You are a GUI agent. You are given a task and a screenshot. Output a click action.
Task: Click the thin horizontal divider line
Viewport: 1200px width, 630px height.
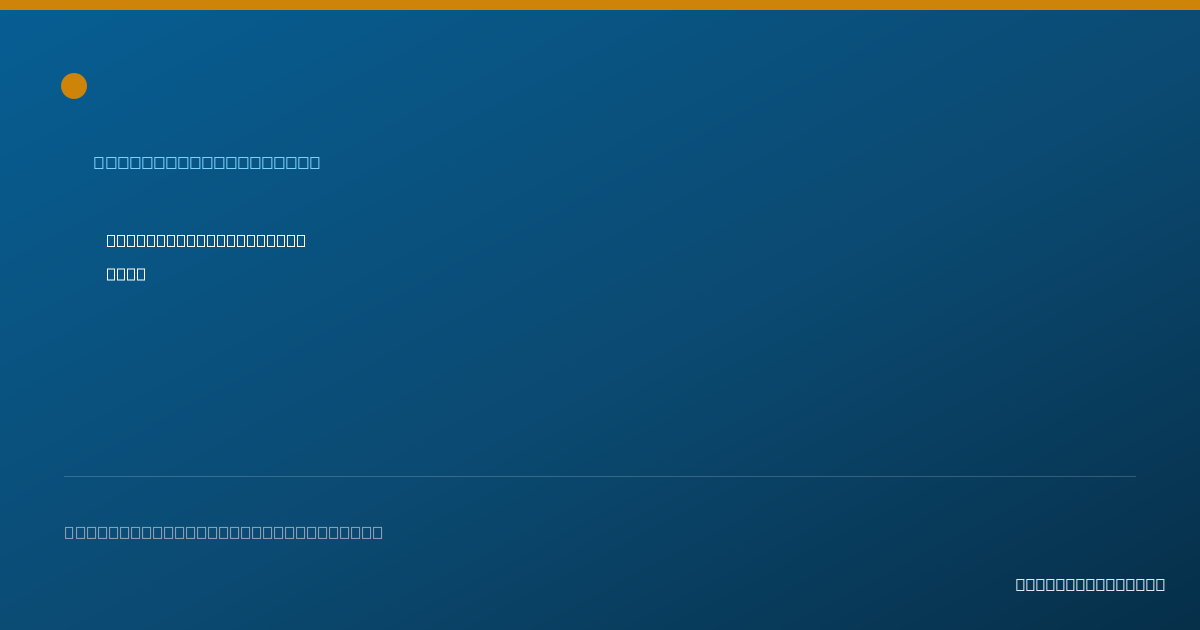pyautogui.click(x=600, y=476)
